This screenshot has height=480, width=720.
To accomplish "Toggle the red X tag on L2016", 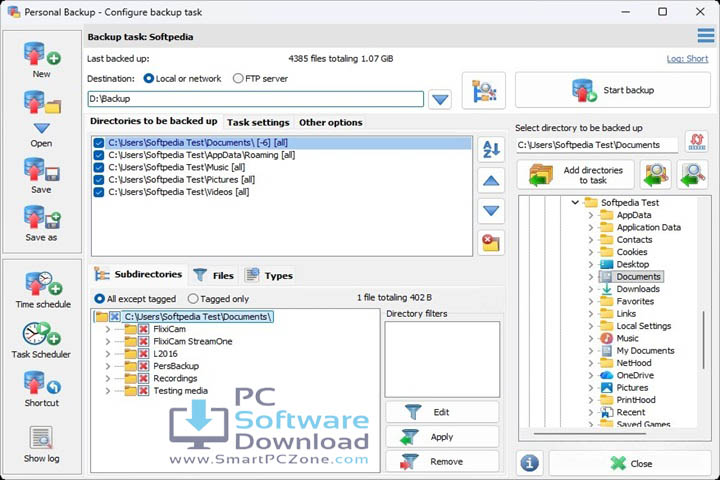I will pos(144,354).
